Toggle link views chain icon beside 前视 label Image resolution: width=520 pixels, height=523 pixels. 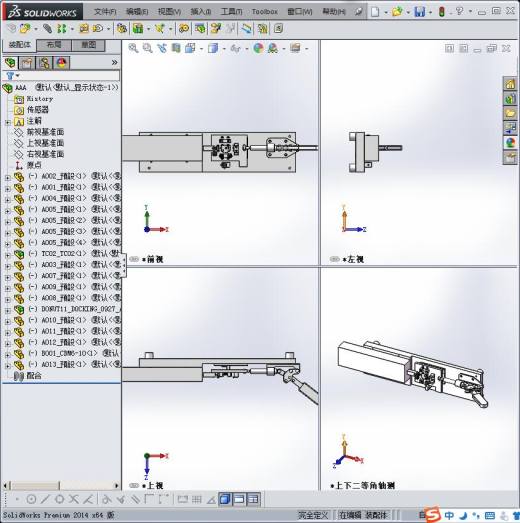coord(134,259)
